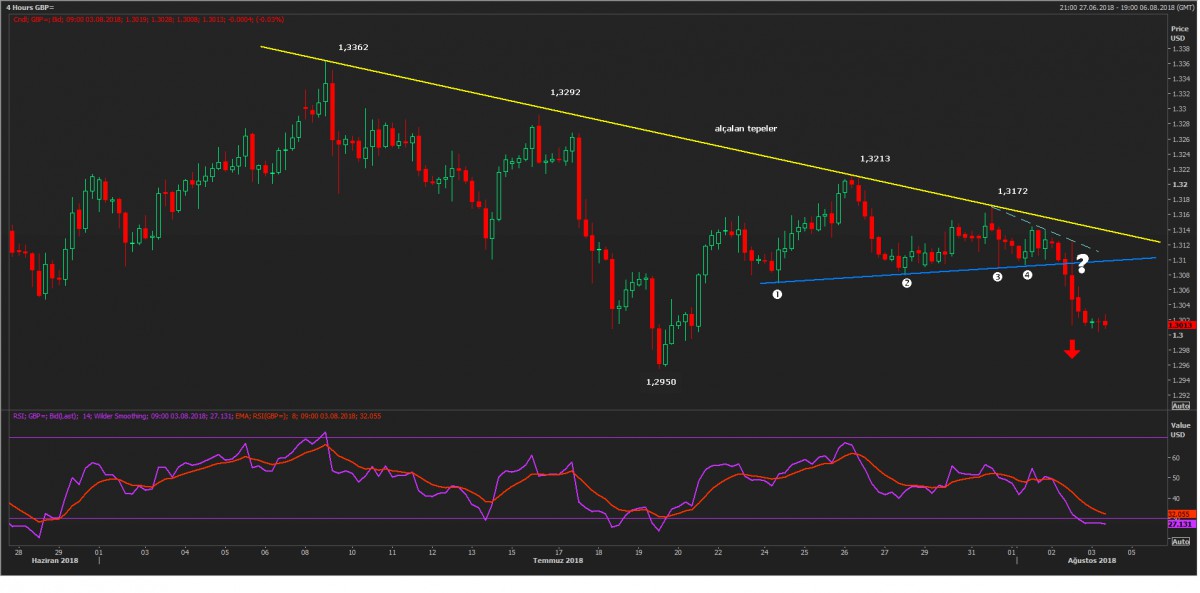Toggle Auto scale on the price axis
Viewport: 1200px width, 593px height.
[x=1180, y=405]
